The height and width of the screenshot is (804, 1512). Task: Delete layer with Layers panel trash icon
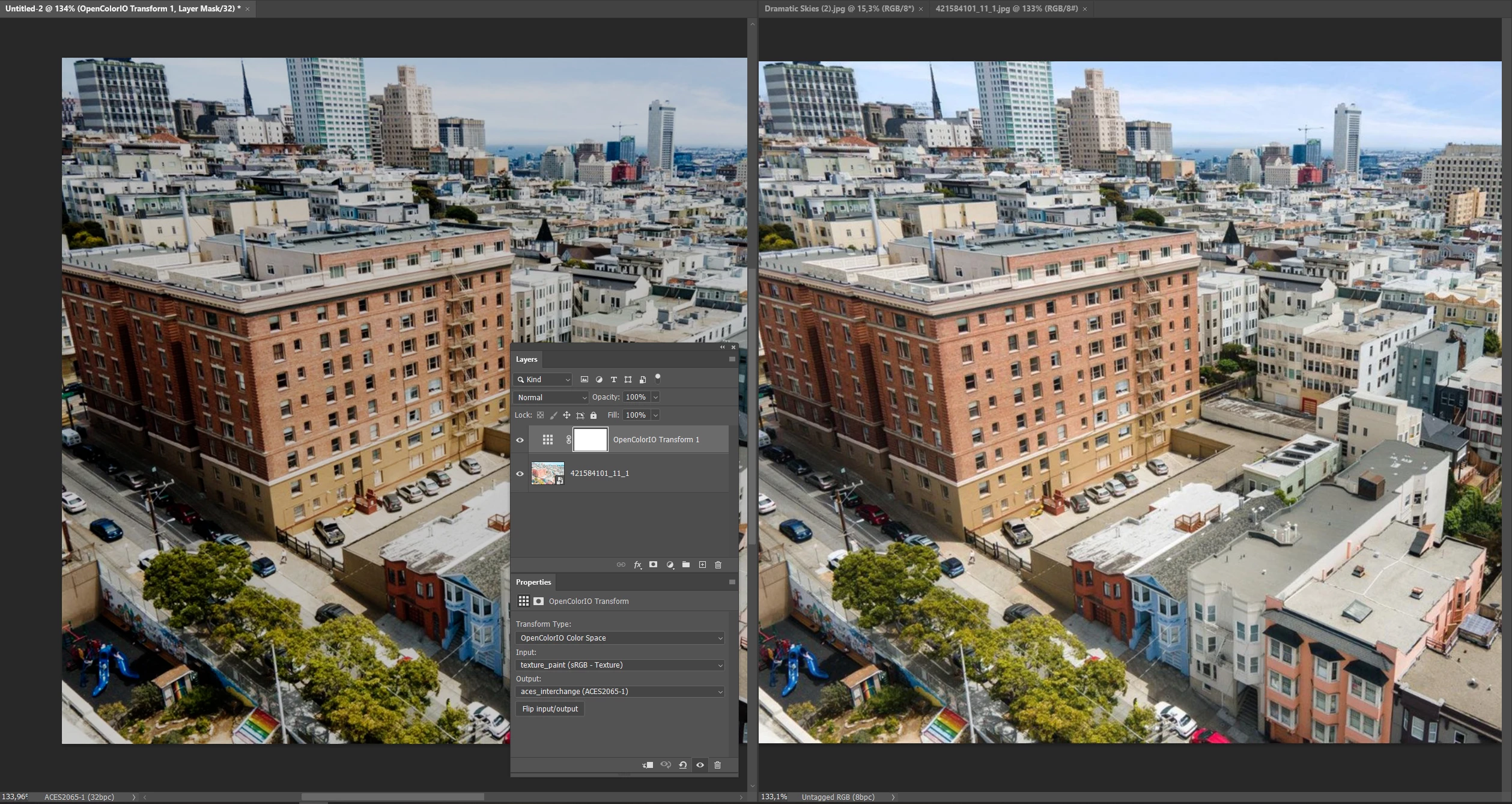718,565
